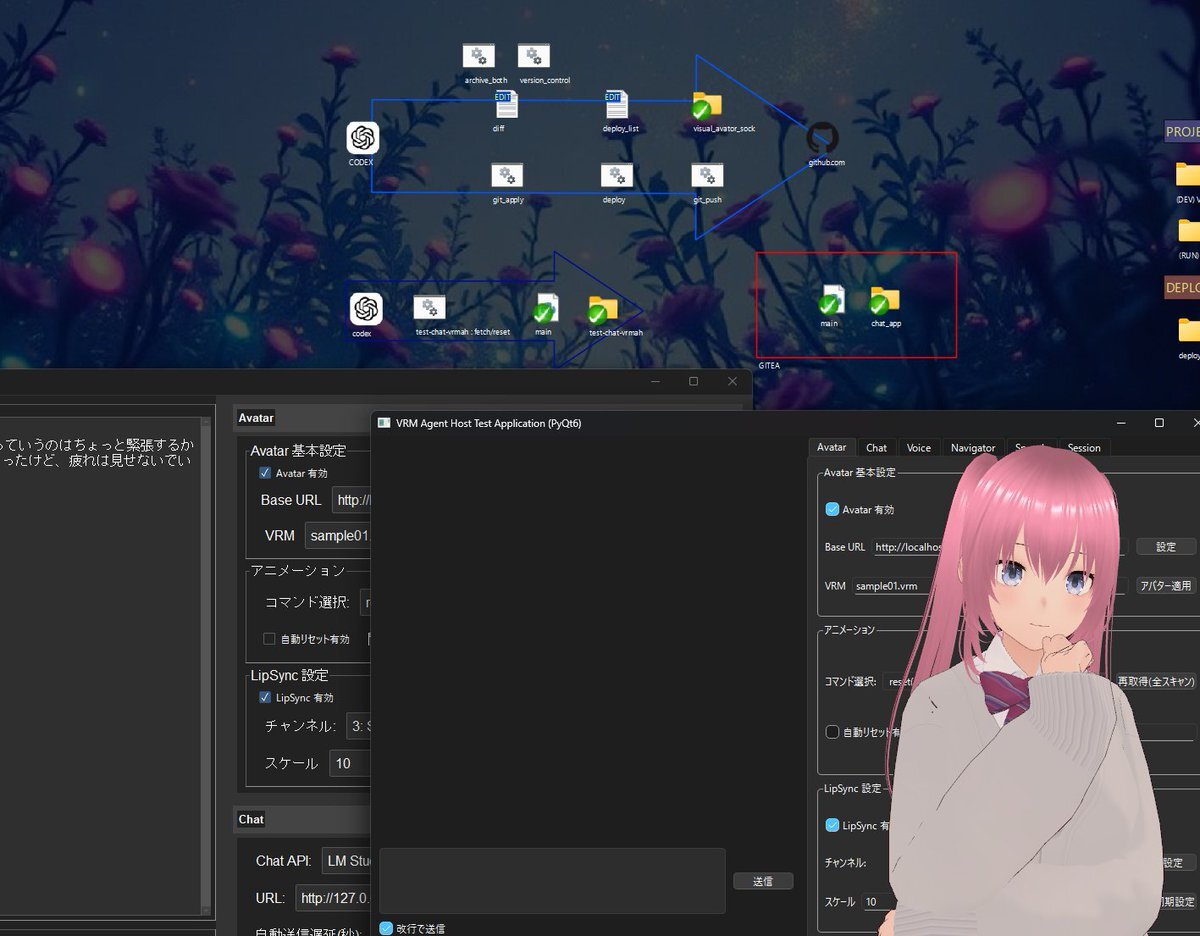The height and width of the screenshot is (936, 1200).
Task: Open the chat_app folder
Action: (883, 300)
